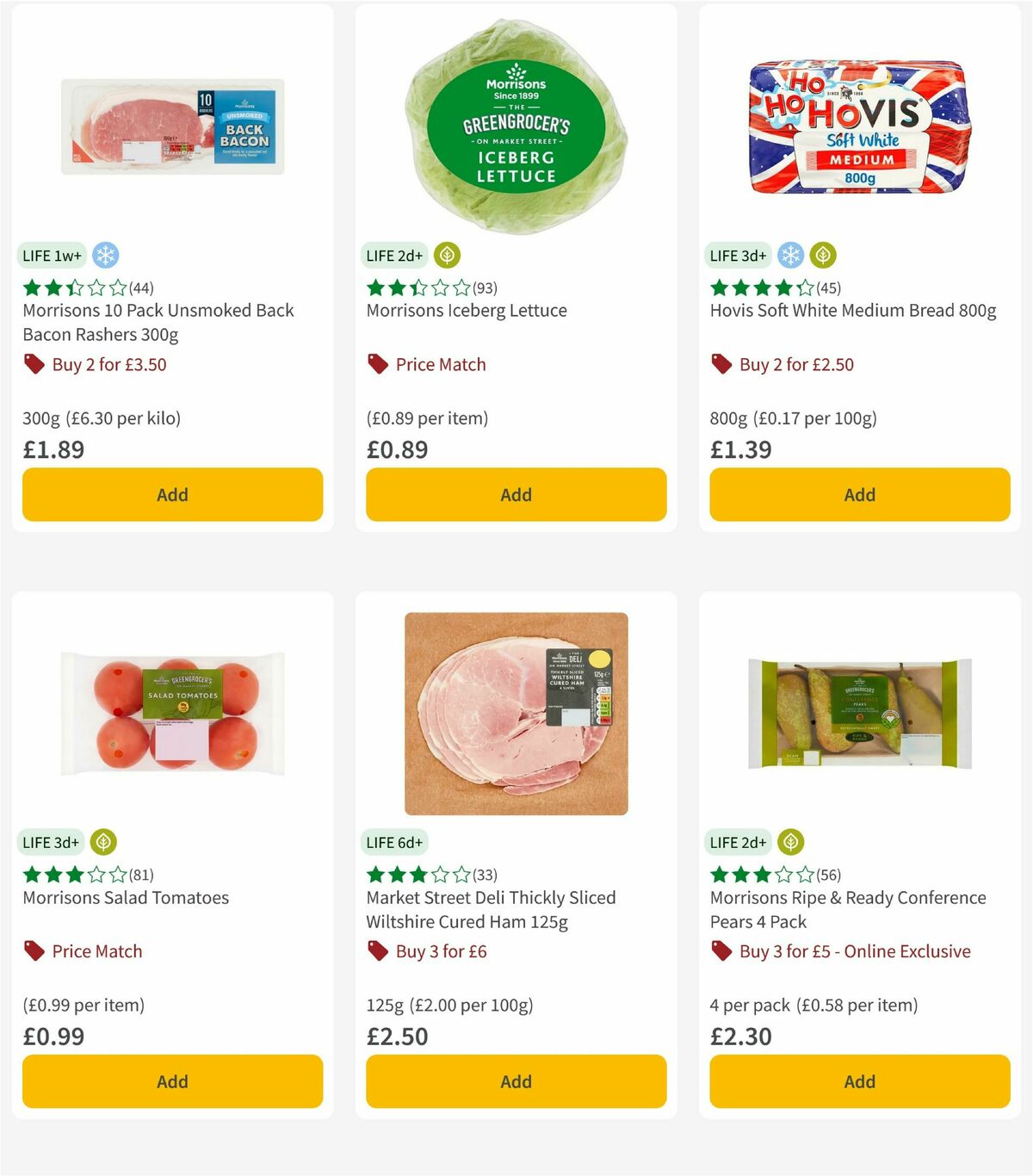
Task: Select the green leaf icon beside LIFE 2d+ on lettuce
Action: tap(448, 255)
